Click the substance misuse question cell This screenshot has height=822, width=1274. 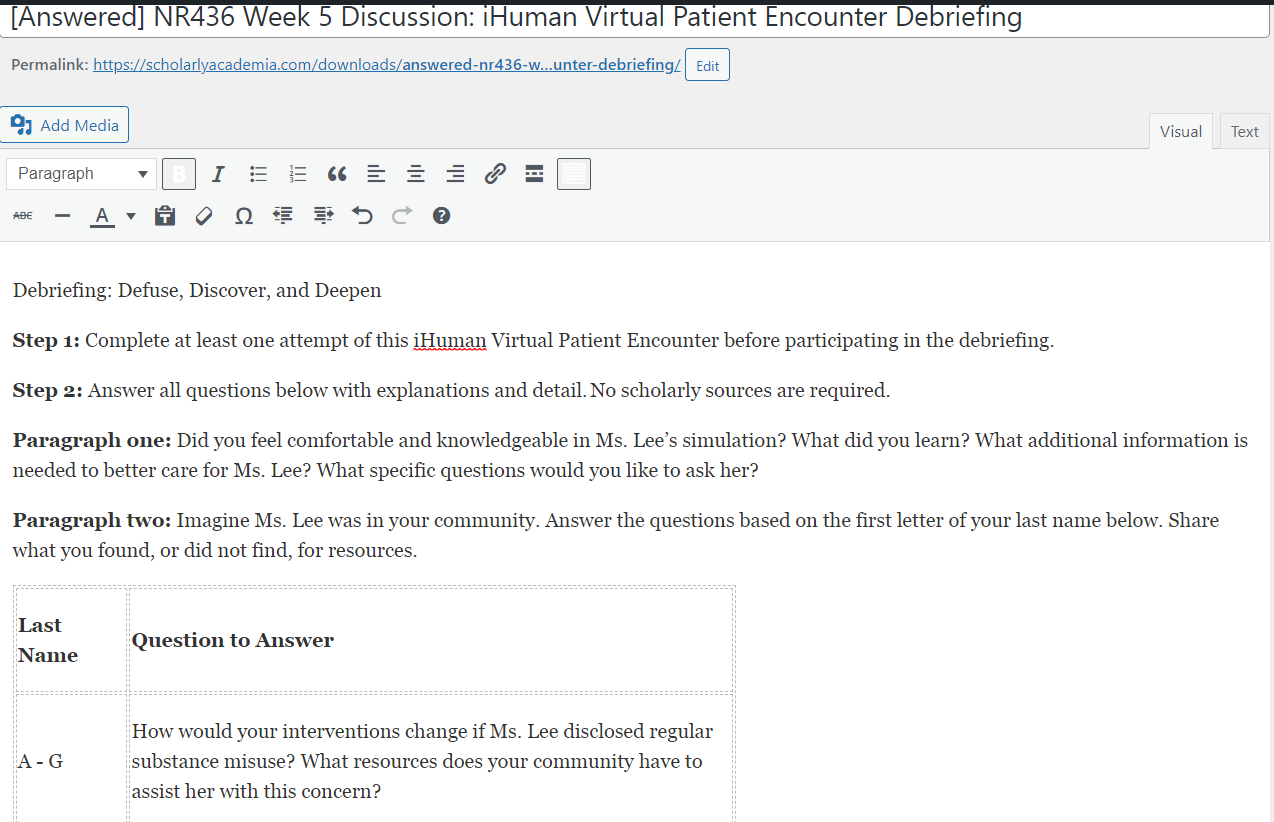(x=431, y=761)
